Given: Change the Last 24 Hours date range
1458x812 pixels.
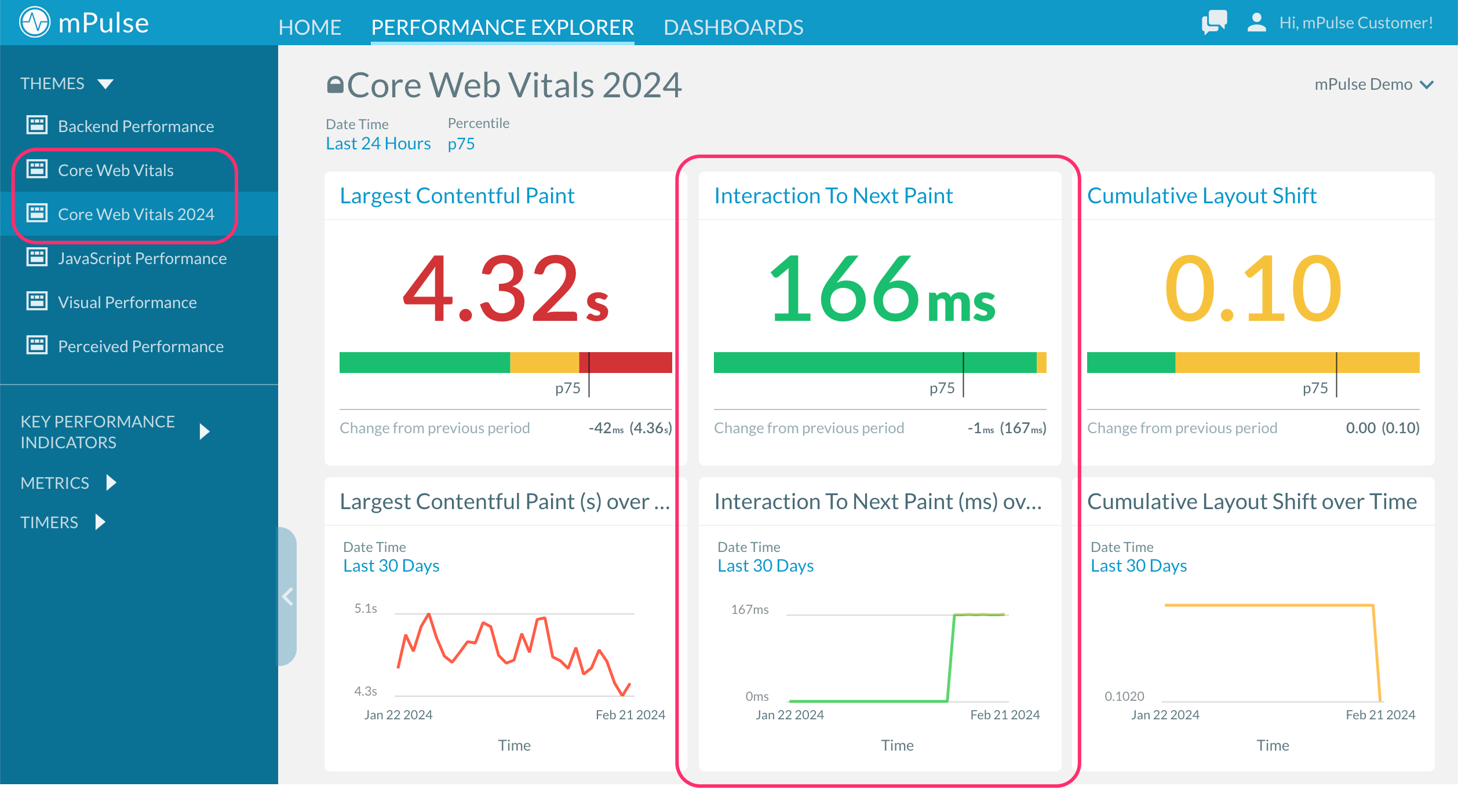Looking at the screenshot, I should (378, 143).
